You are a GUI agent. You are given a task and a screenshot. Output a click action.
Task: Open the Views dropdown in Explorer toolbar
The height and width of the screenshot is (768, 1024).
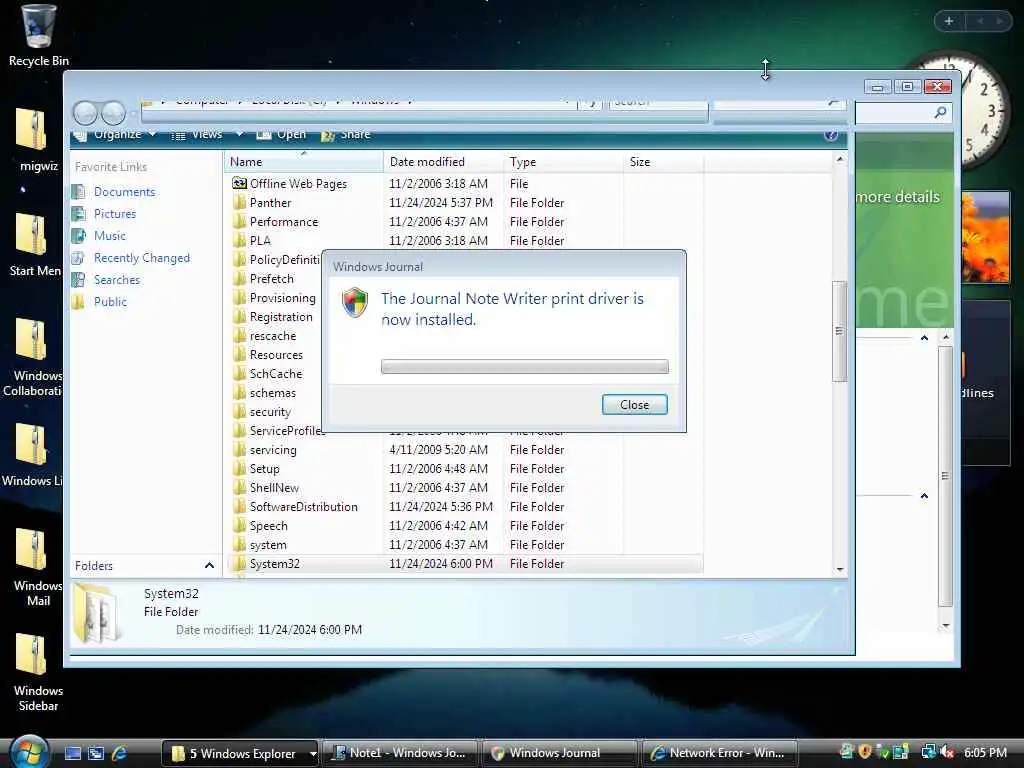(240, 135)
